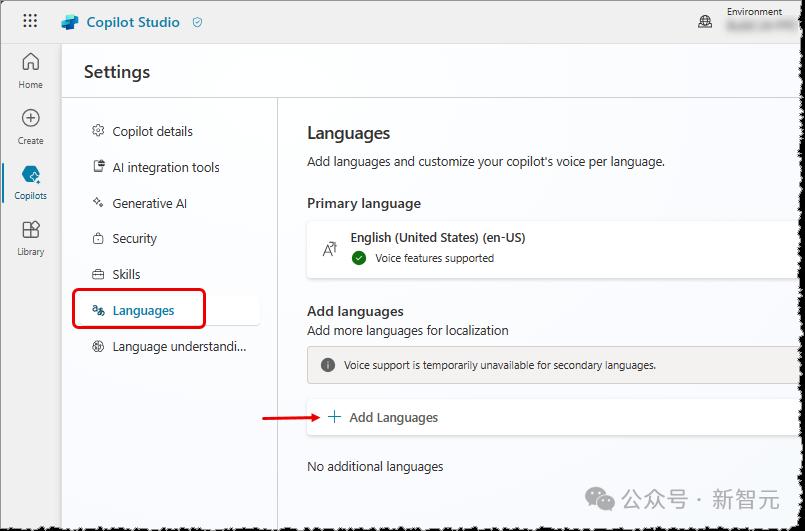Open Library in left rail

(x=31, y=239)
